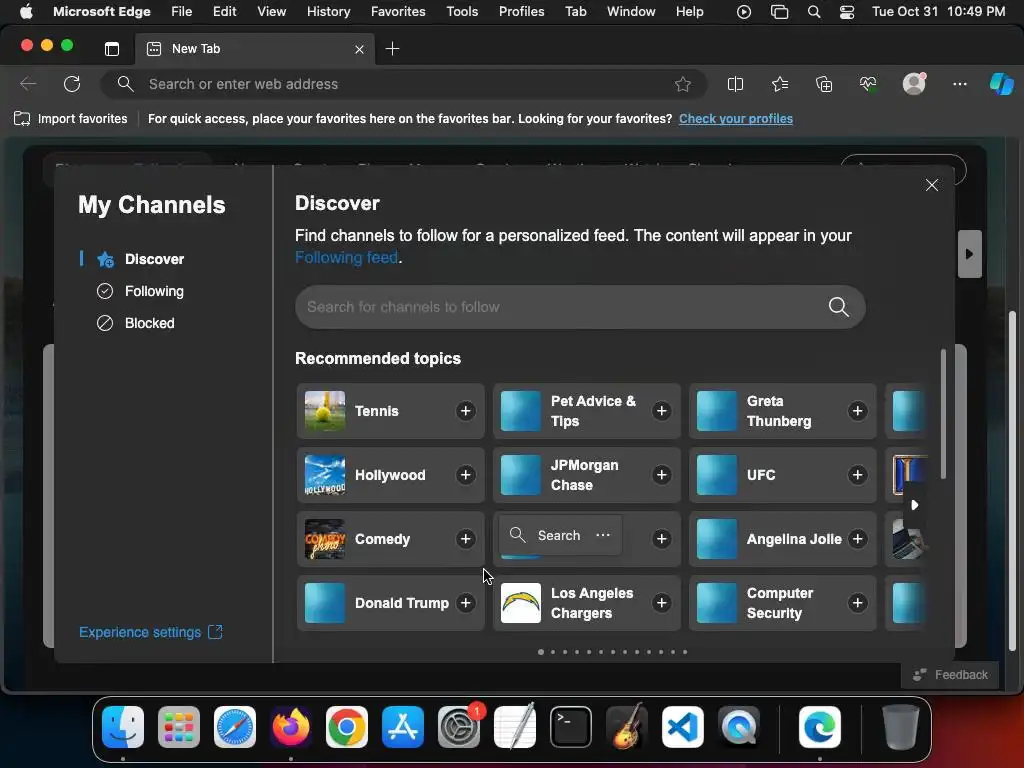The width and height of the screenshot is (1024, 768).
Task: Open the Feedback button
Action: pos(950,675)
